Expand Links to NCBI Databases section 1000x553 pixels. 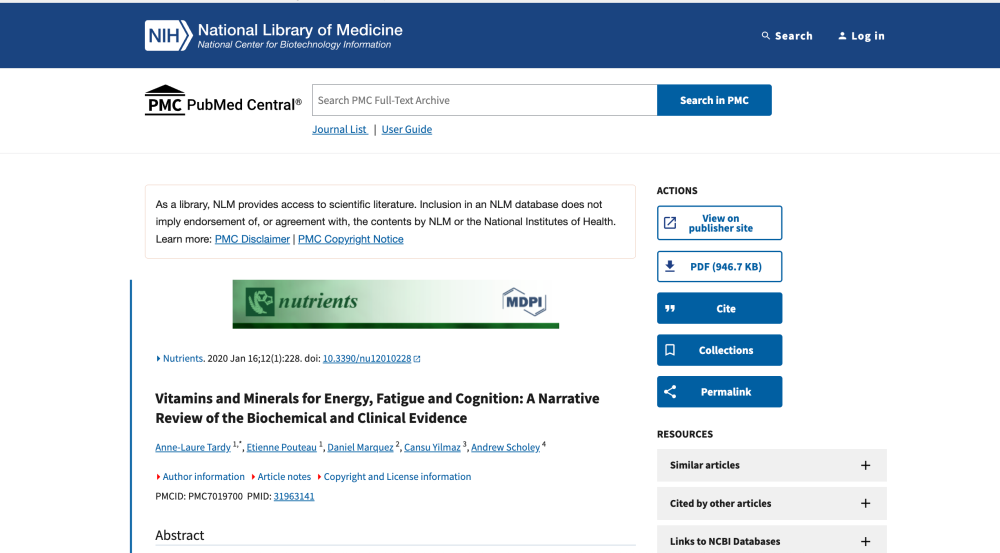point(772,541)
